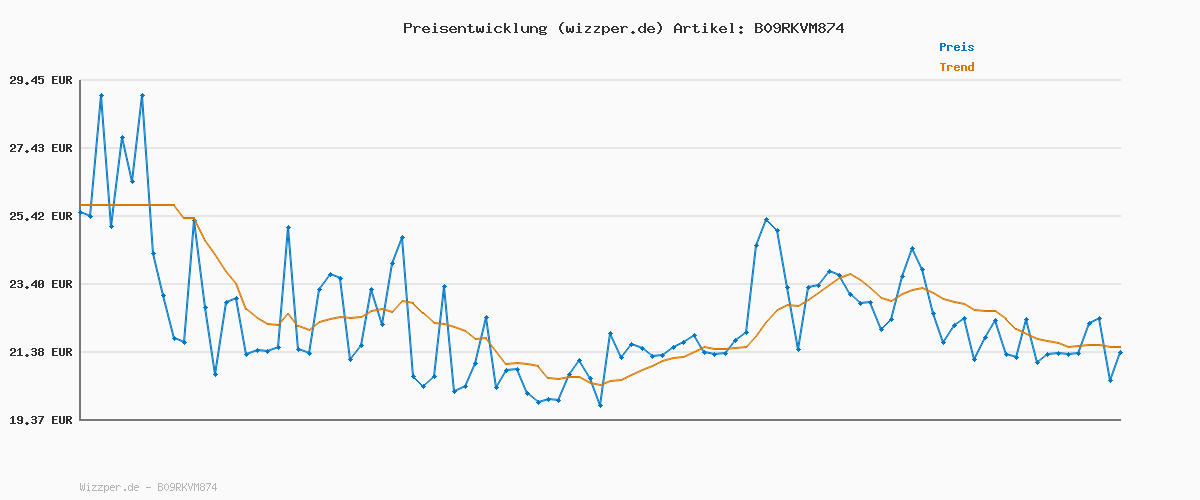This screenshot has height=500, width=1200.
Task: Click the 21.38 EUR axis label
Action: pos(41,352)
